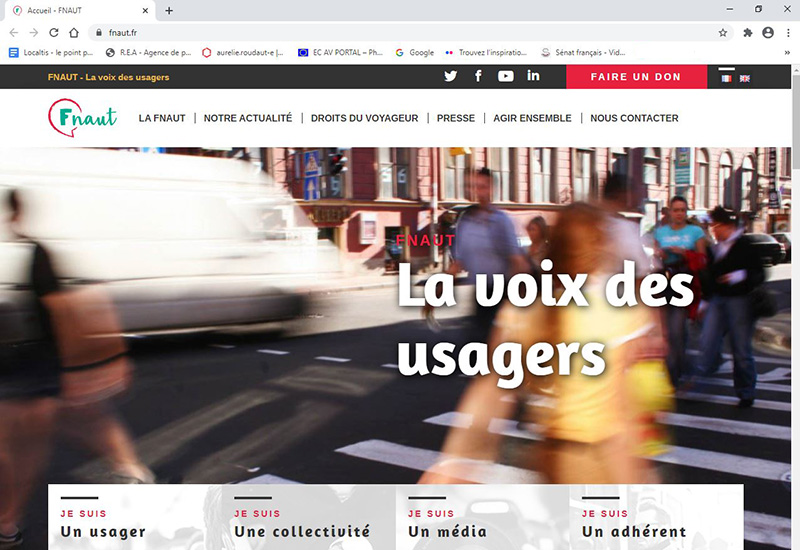View site info padlock icon
Viewport: 800px width, 550px height.
99,33
